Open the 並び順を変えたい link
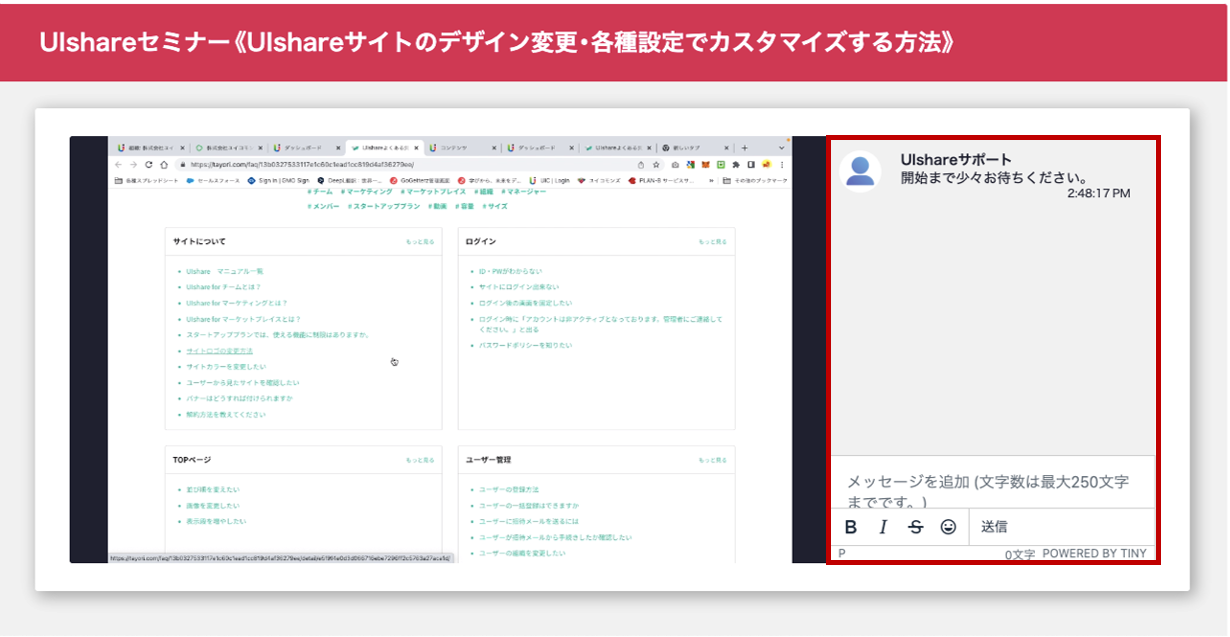 point(212,489)
